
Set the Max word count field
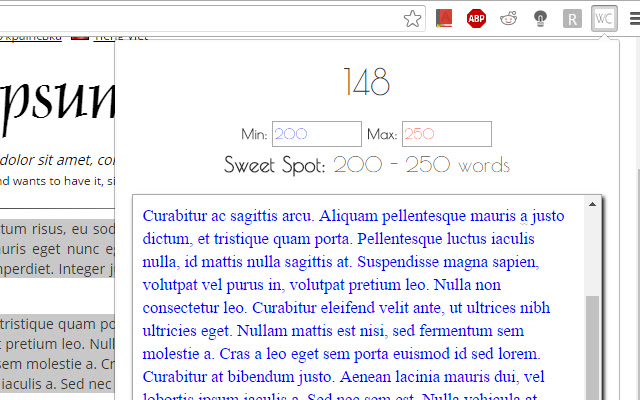447,134
